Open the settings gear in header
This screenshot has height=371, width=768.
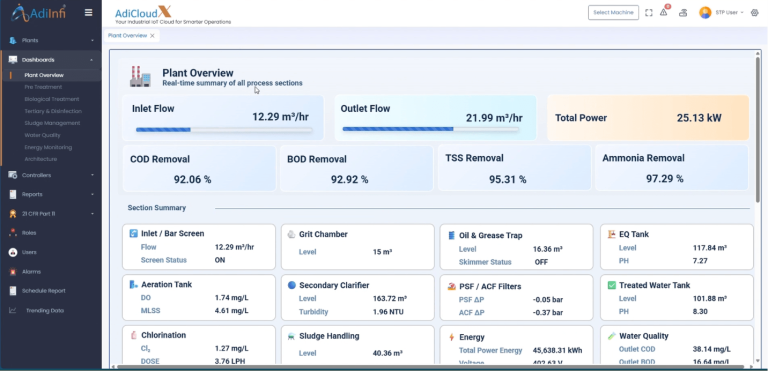coord(754,13)
